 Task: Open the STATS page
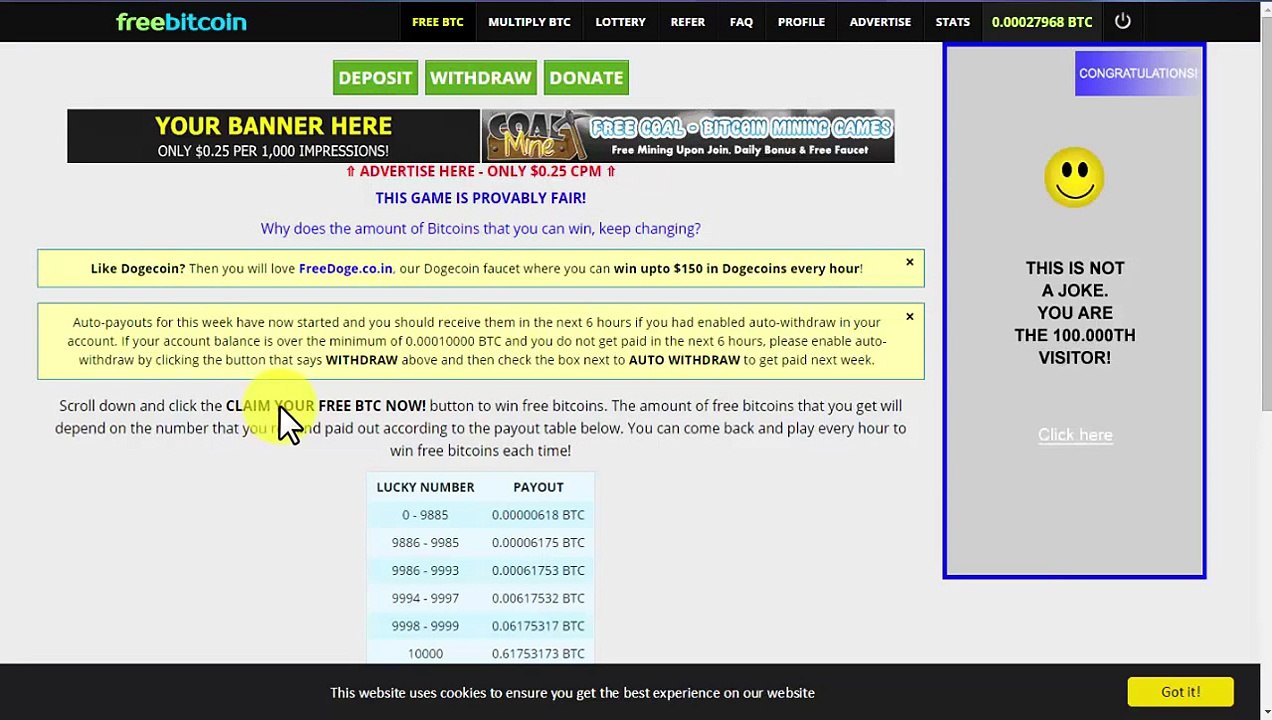952,22
